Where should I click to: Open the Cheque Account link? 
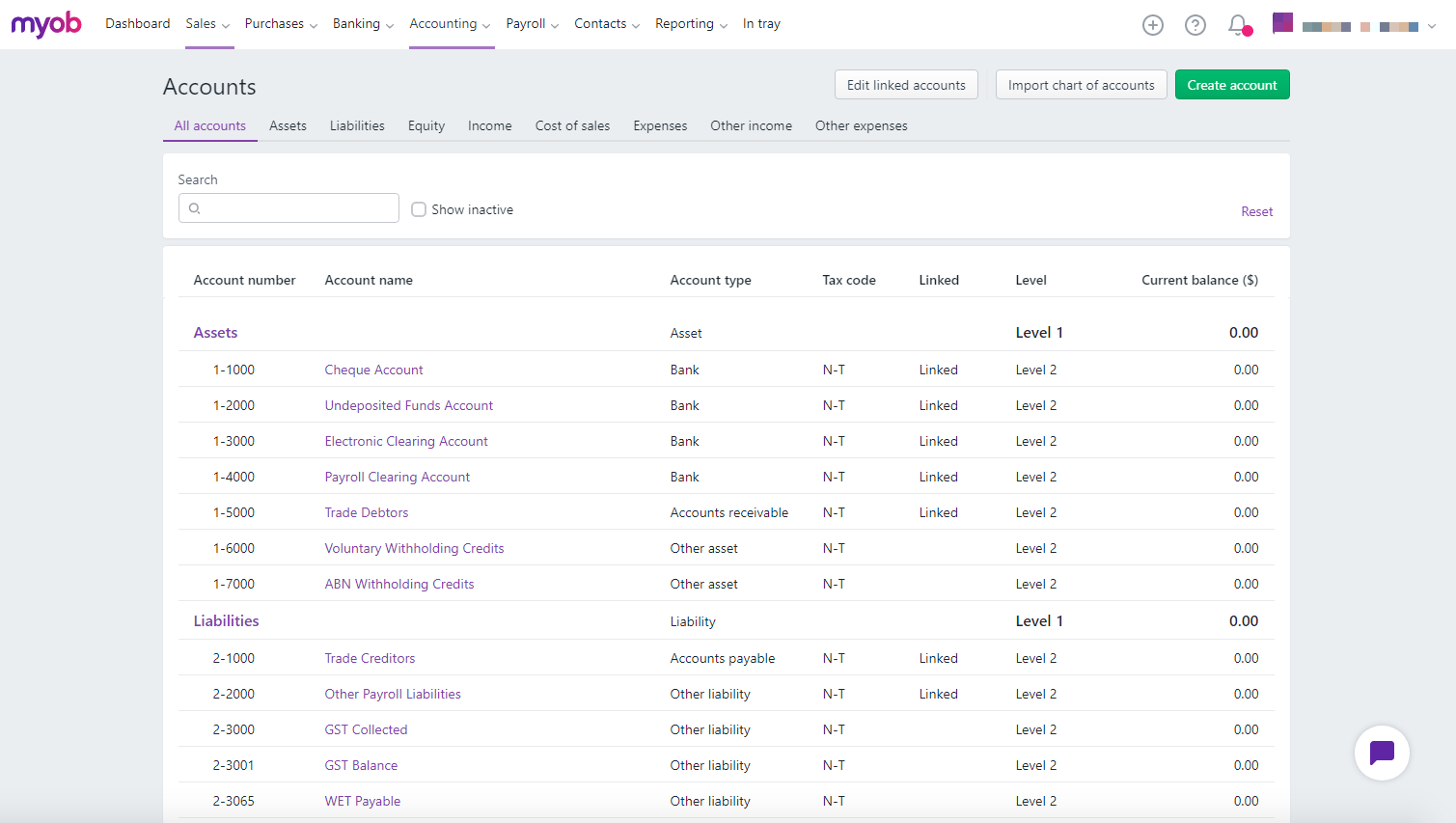coord(373,370)
